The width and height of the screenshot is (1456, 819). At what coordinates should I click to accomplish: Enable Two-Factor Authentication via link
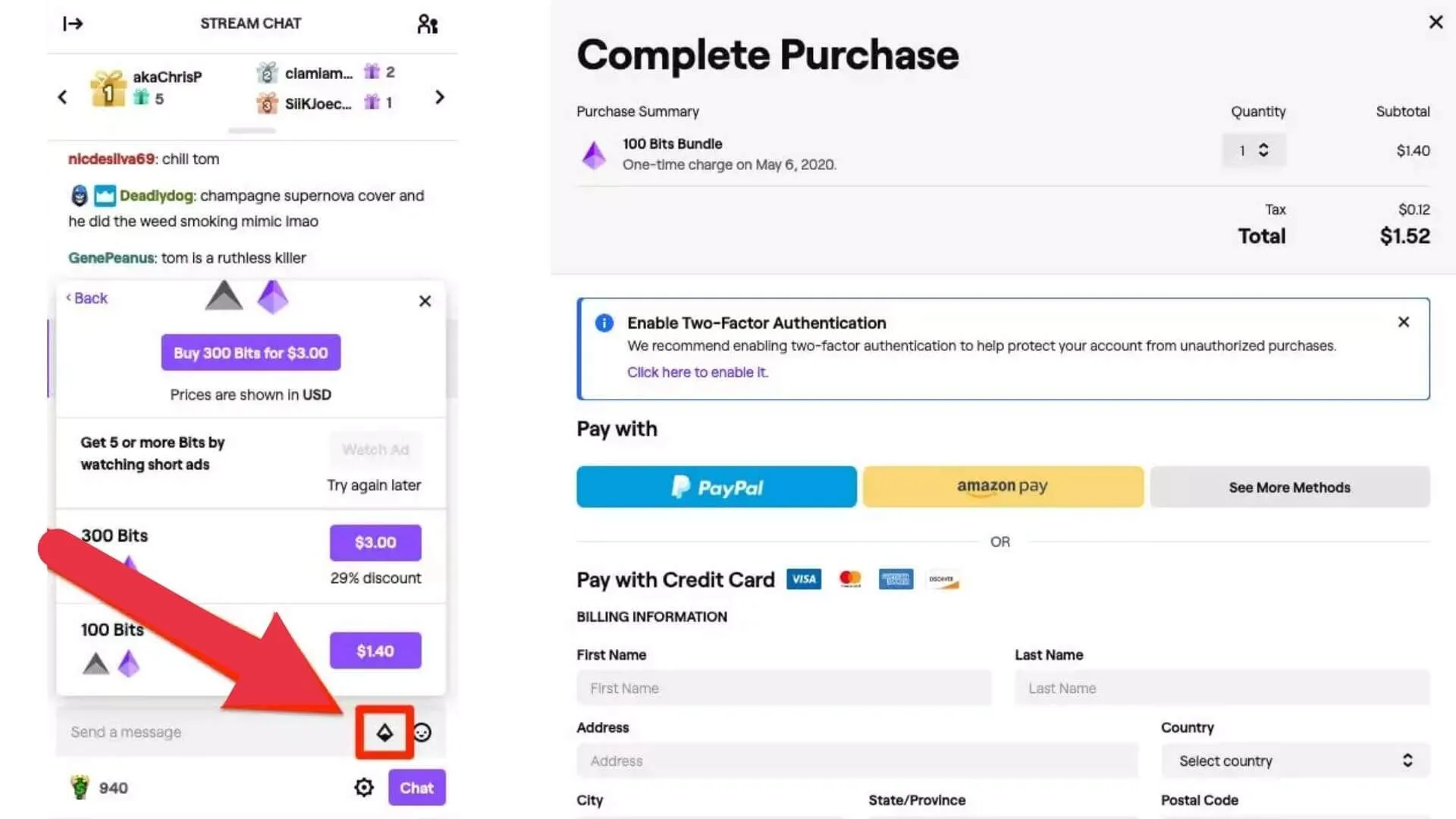[697, 371]
